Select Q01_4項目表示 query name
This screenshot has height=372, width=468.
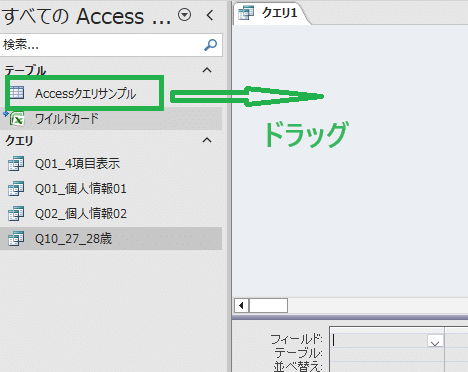pos(77,164)
